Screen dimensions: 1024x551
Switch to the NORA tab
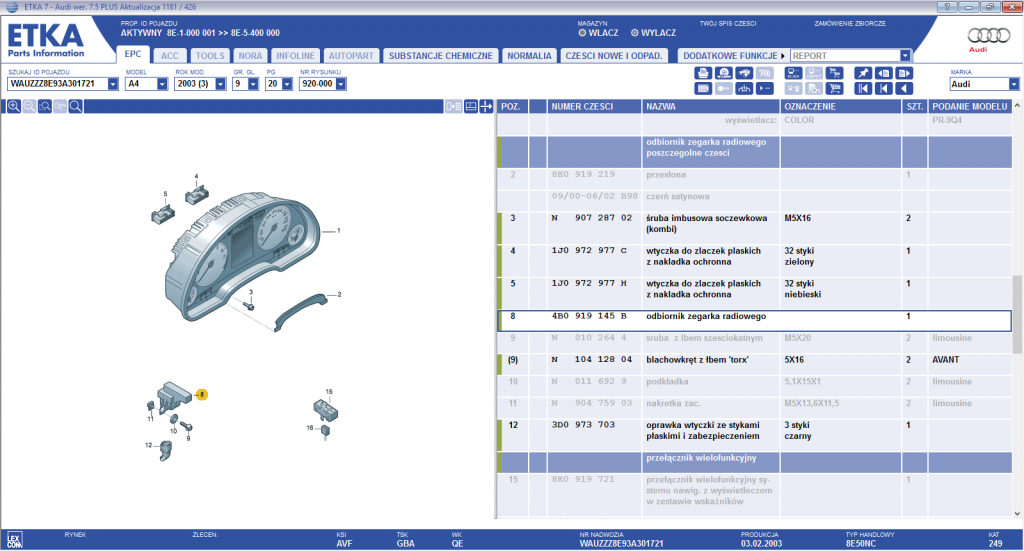point(250,56)
